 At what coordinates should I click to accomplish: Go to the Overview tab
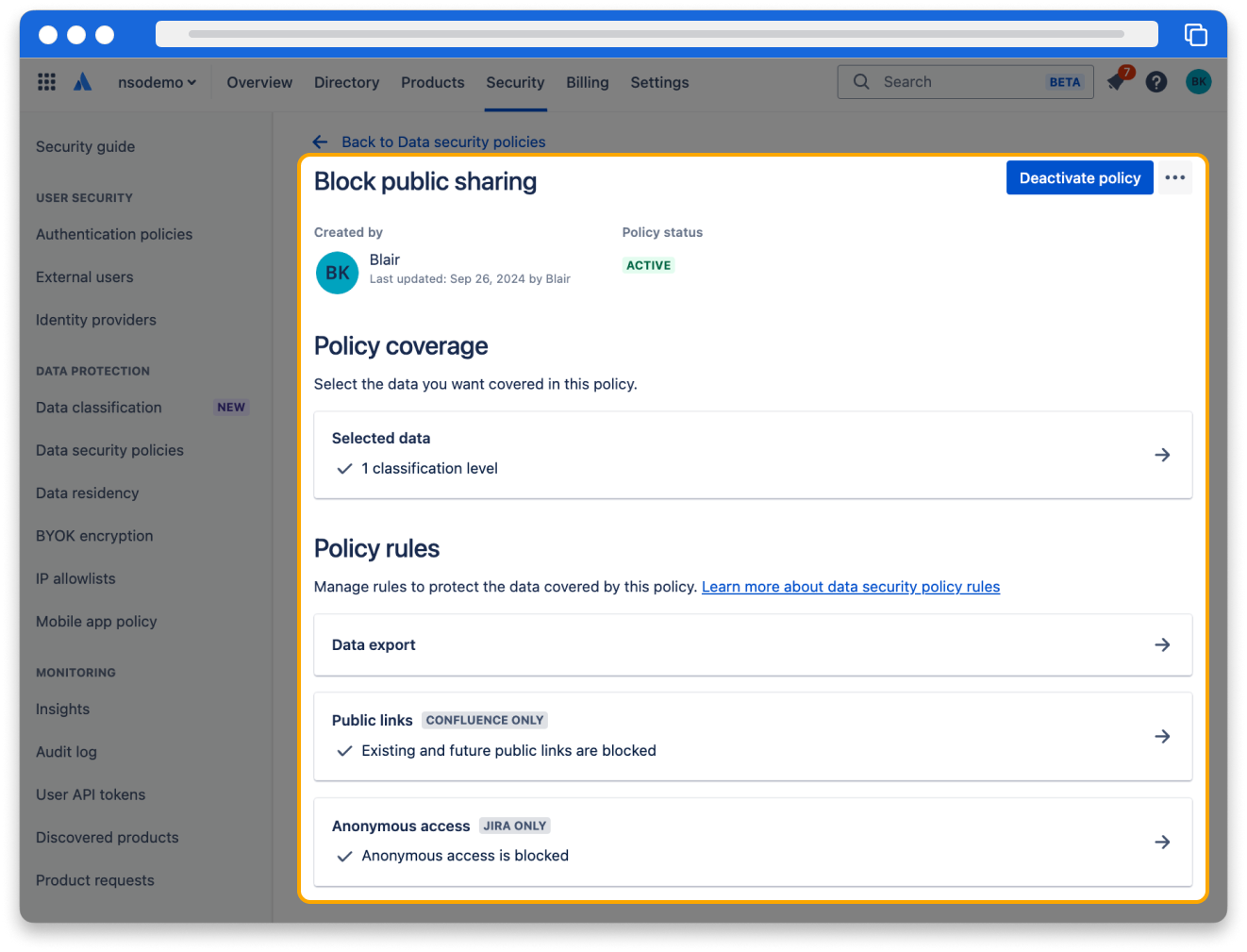click(259, 82)
